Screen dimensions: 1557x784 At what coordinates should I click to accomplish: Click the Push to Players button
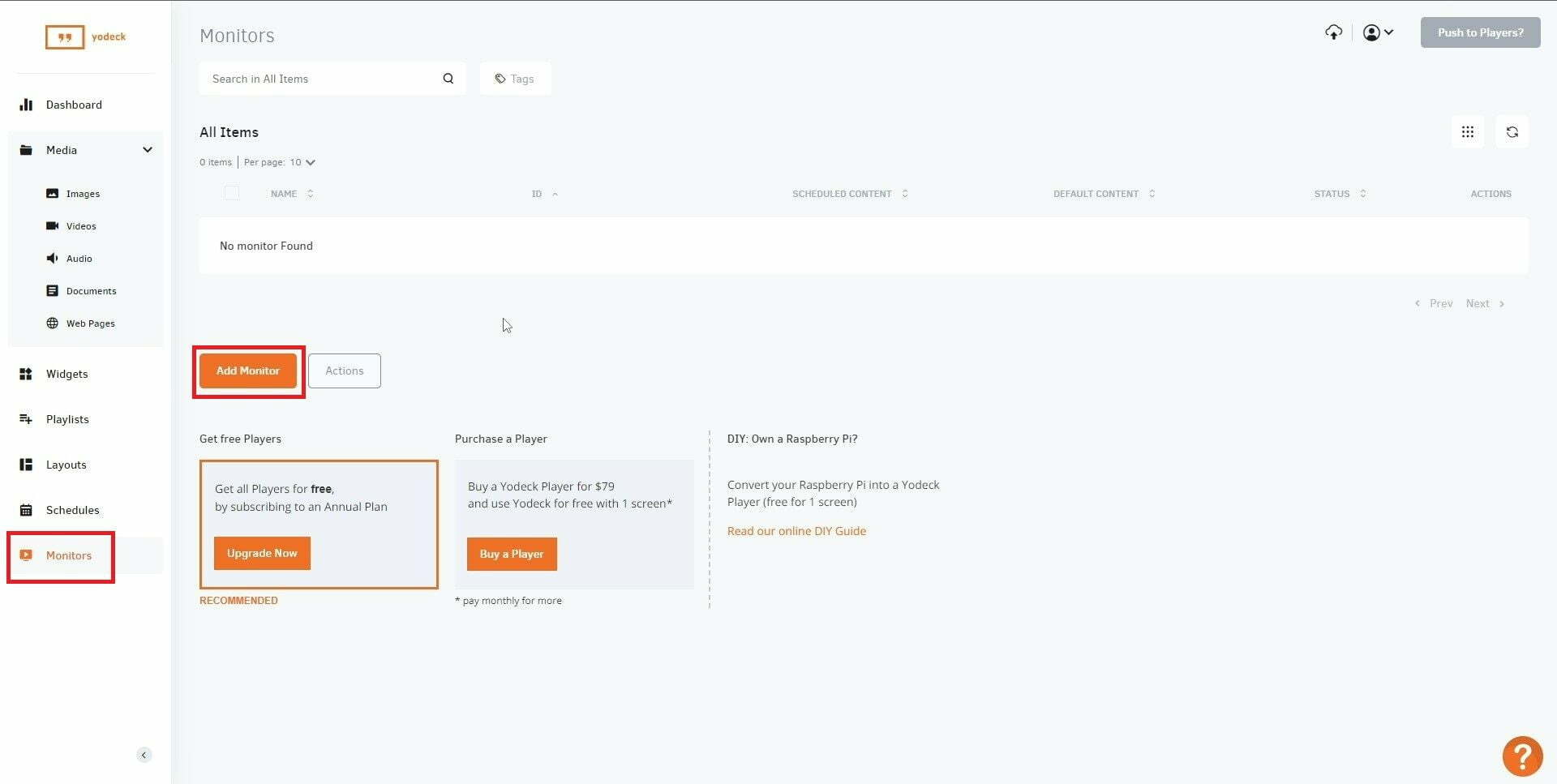tap(1480, 32)
